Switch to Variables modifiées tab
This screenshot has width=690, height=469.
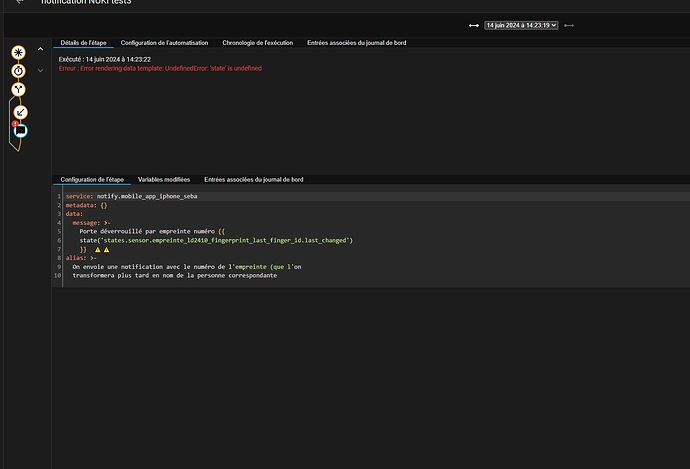click(x=164, y=180)
